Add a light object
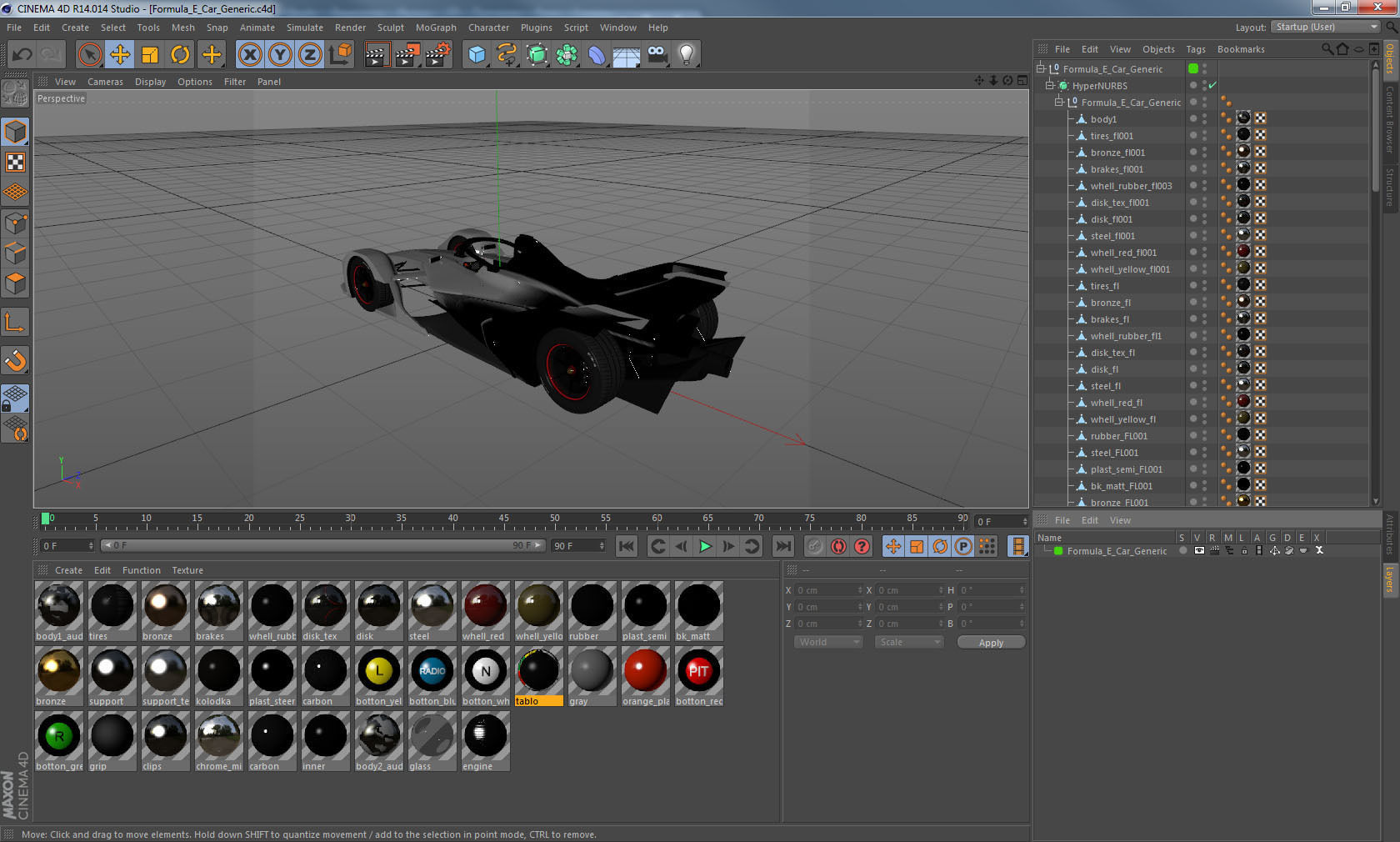 (x=687, y=55)
